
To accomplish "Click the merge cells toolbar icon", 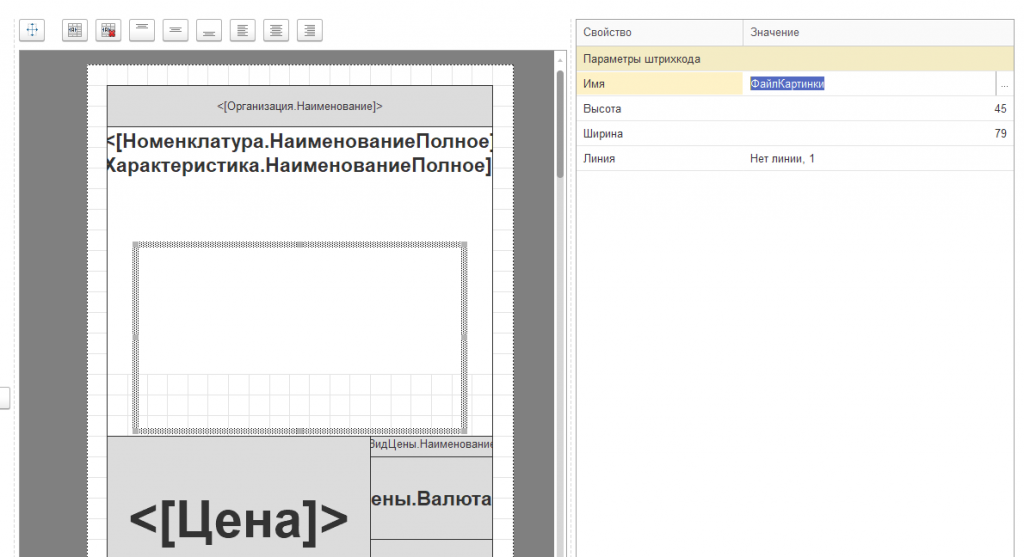I will (75, 30).
